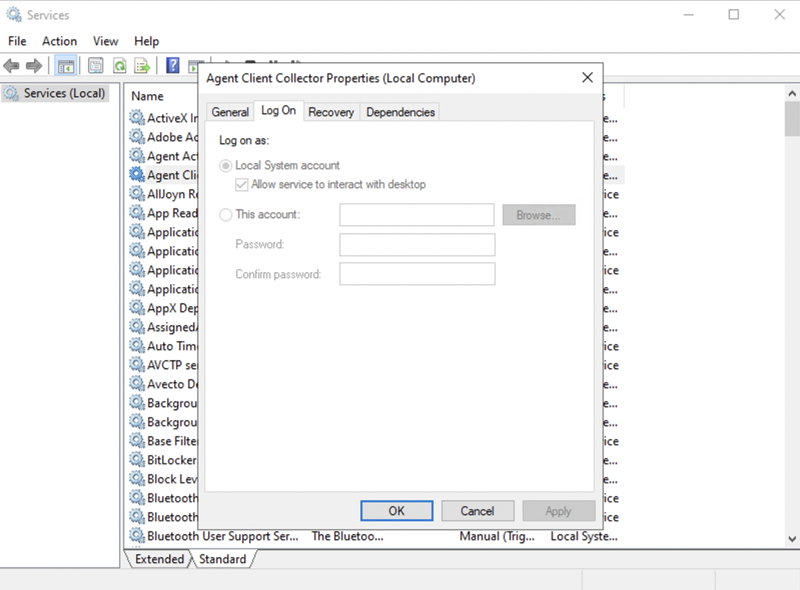
Task: Click scrollbar down arrow in services list
Action: point(792,538)
